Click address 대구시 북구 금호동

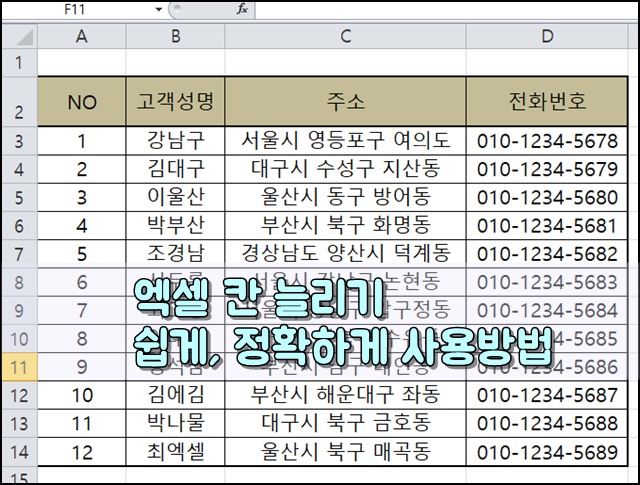[x=345, y=423]
